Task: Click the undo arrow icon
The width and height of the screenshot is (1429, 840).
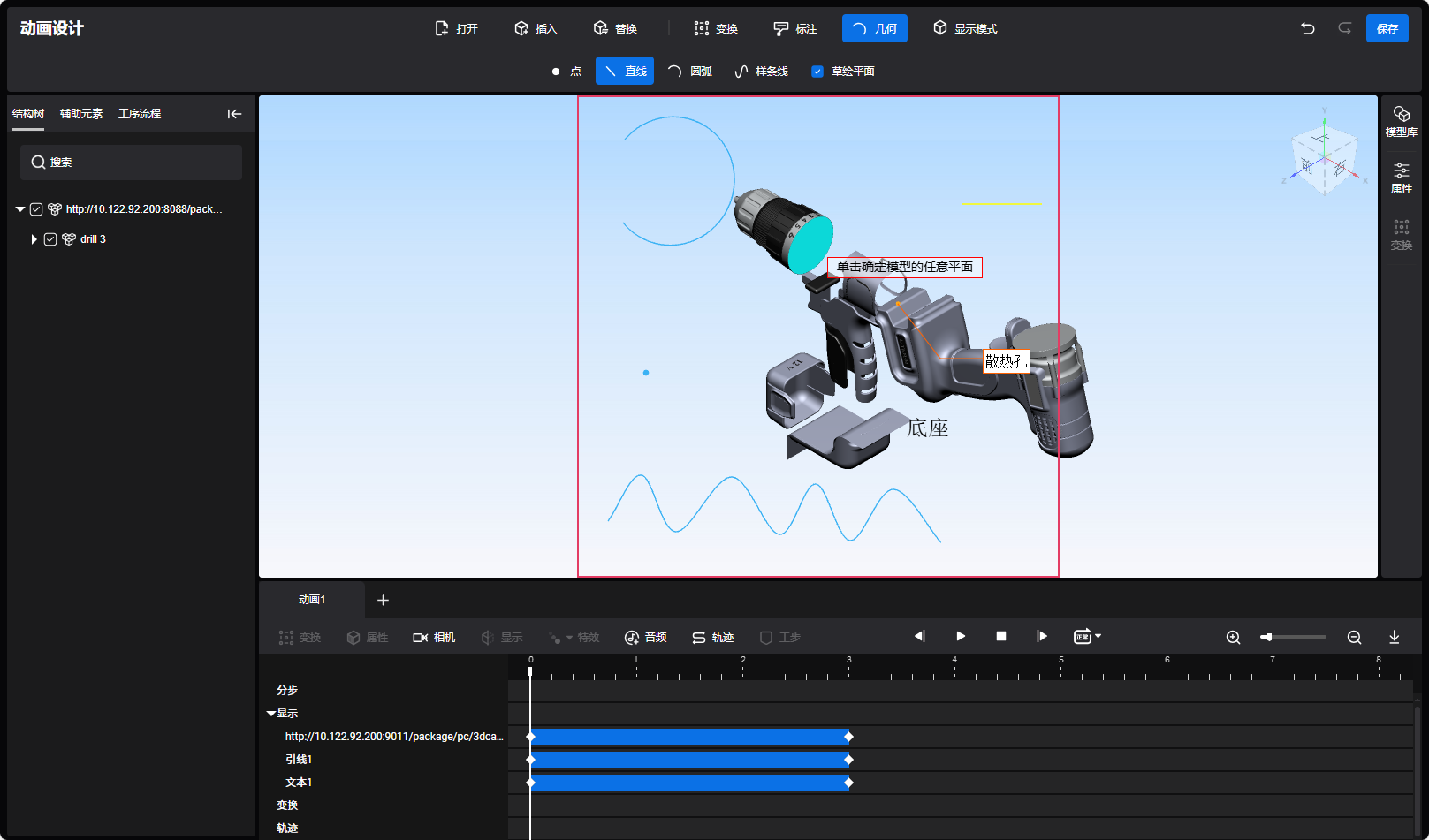Action: [1307, 28]
